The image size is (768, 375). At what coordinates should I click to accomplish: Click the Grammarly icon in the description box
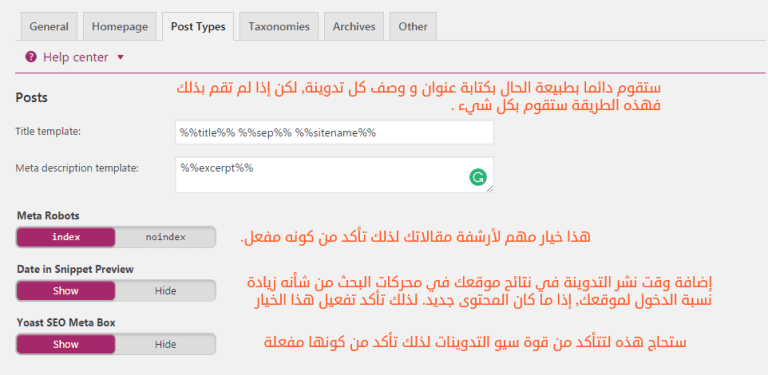pyautogui.click(x=478, y=177)
